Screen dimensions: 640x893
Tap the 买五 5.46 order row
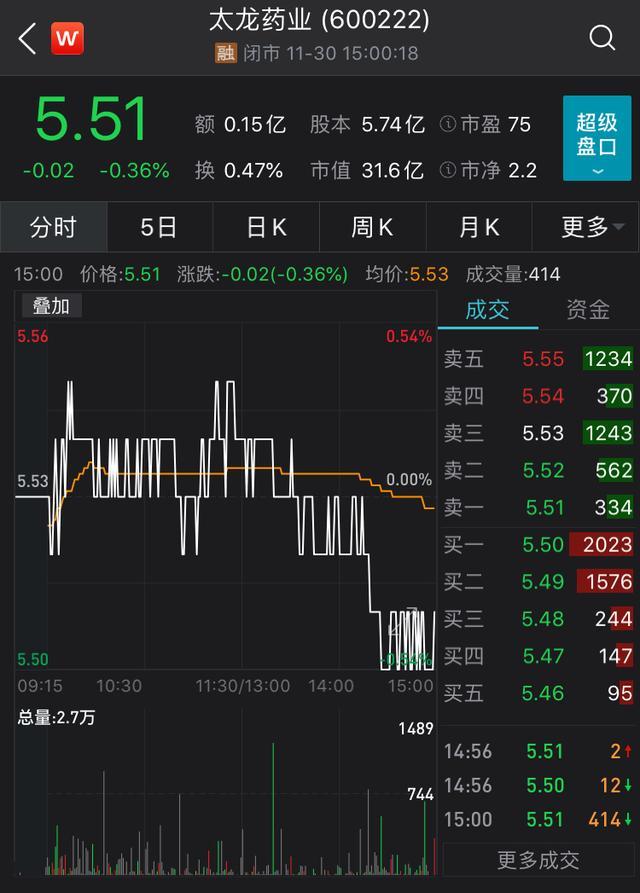point(538,693)
